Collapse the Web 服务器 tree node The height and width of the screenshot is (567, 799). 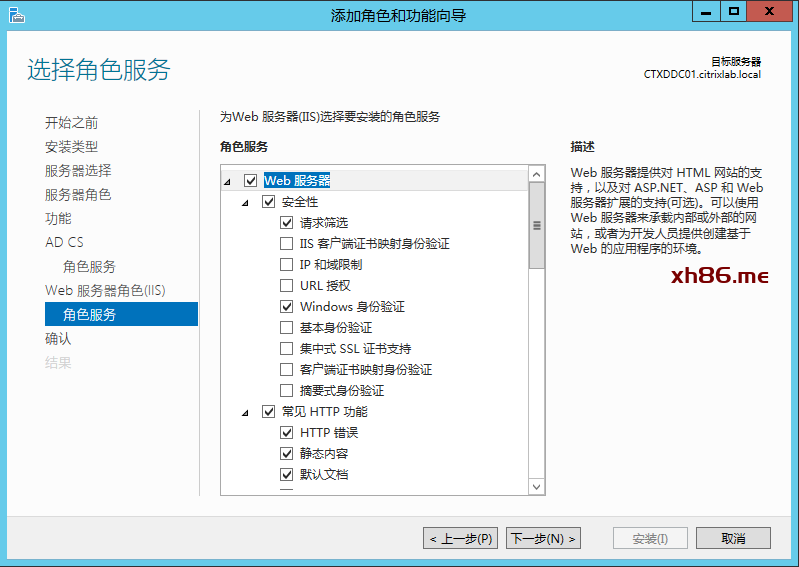(227, 182)
